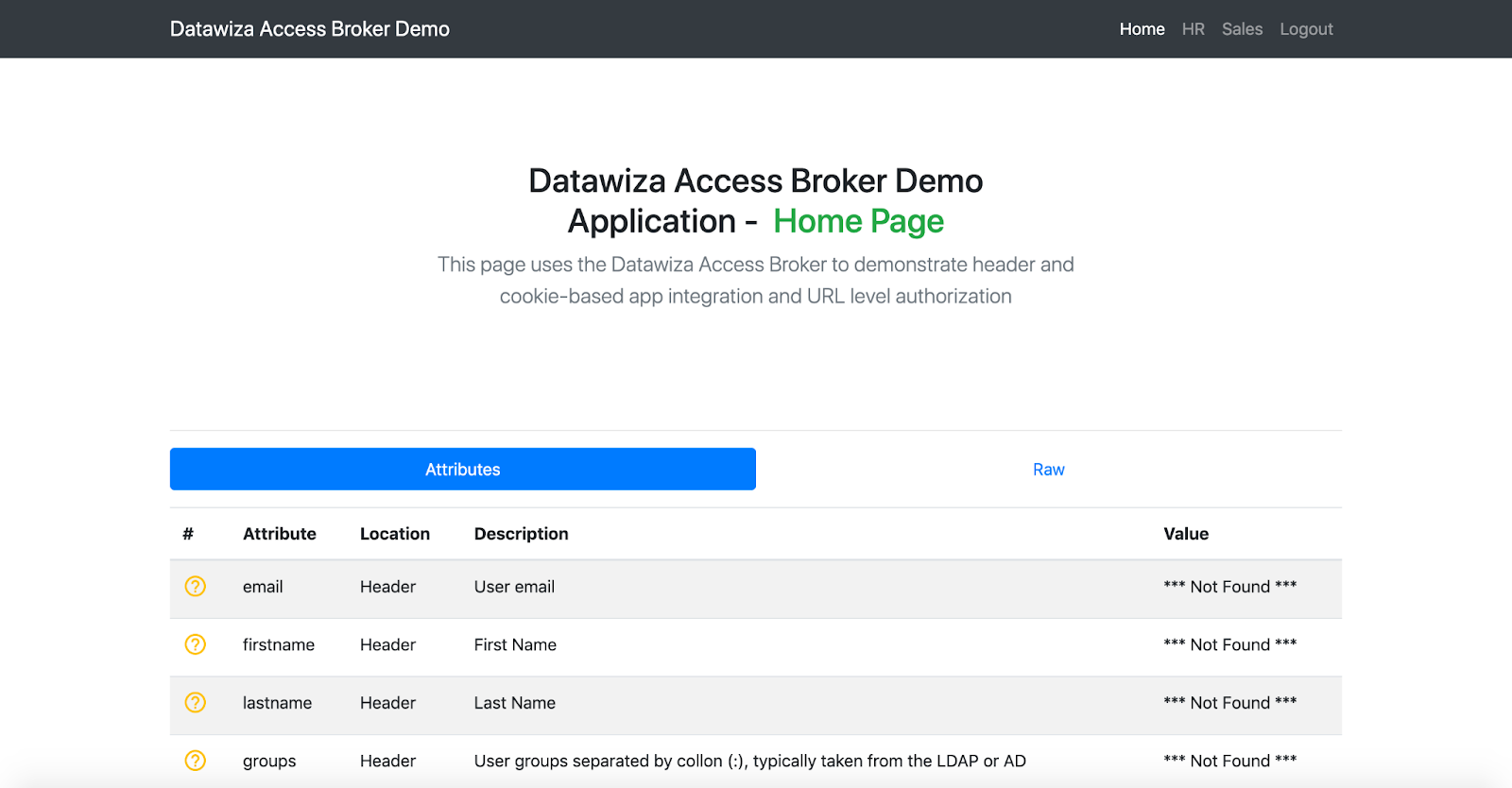
Task: Click the Description column header
Action: pos(522,534)
